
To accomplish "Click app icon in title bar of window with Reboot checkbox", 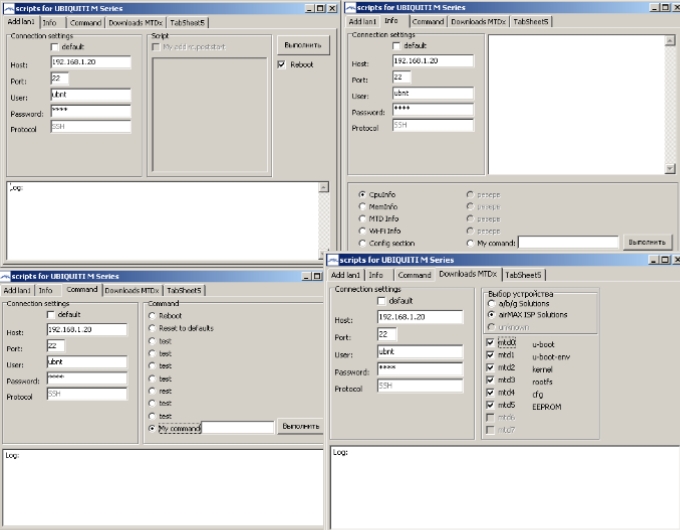I will click(9, 8).
